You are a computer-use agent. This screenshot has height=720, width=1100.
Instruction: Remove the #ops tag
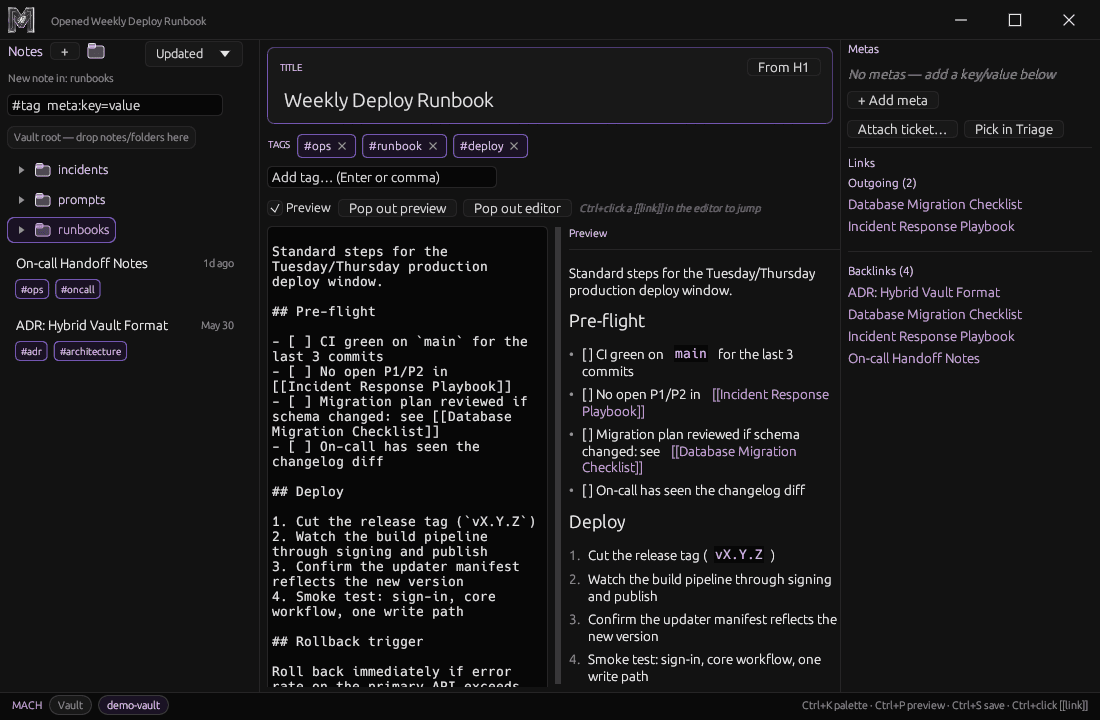(342, 146)
